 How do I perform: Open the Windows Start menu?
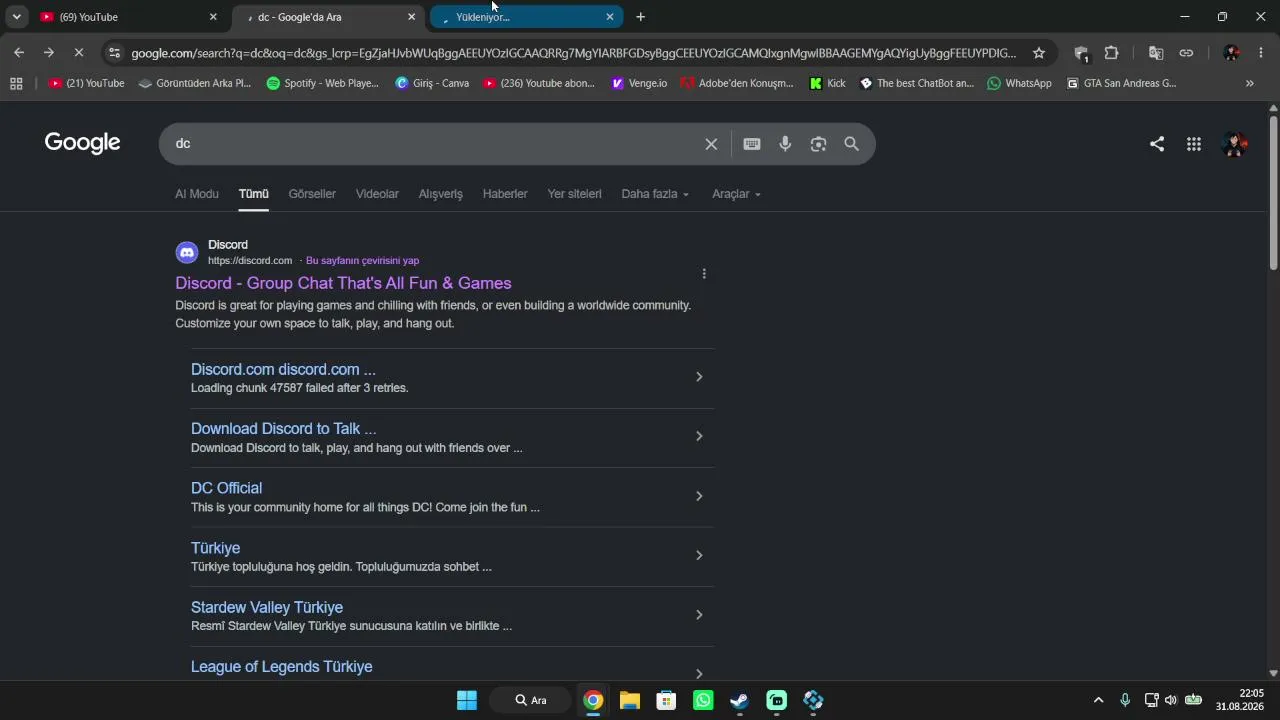click(x=467, y=700)
